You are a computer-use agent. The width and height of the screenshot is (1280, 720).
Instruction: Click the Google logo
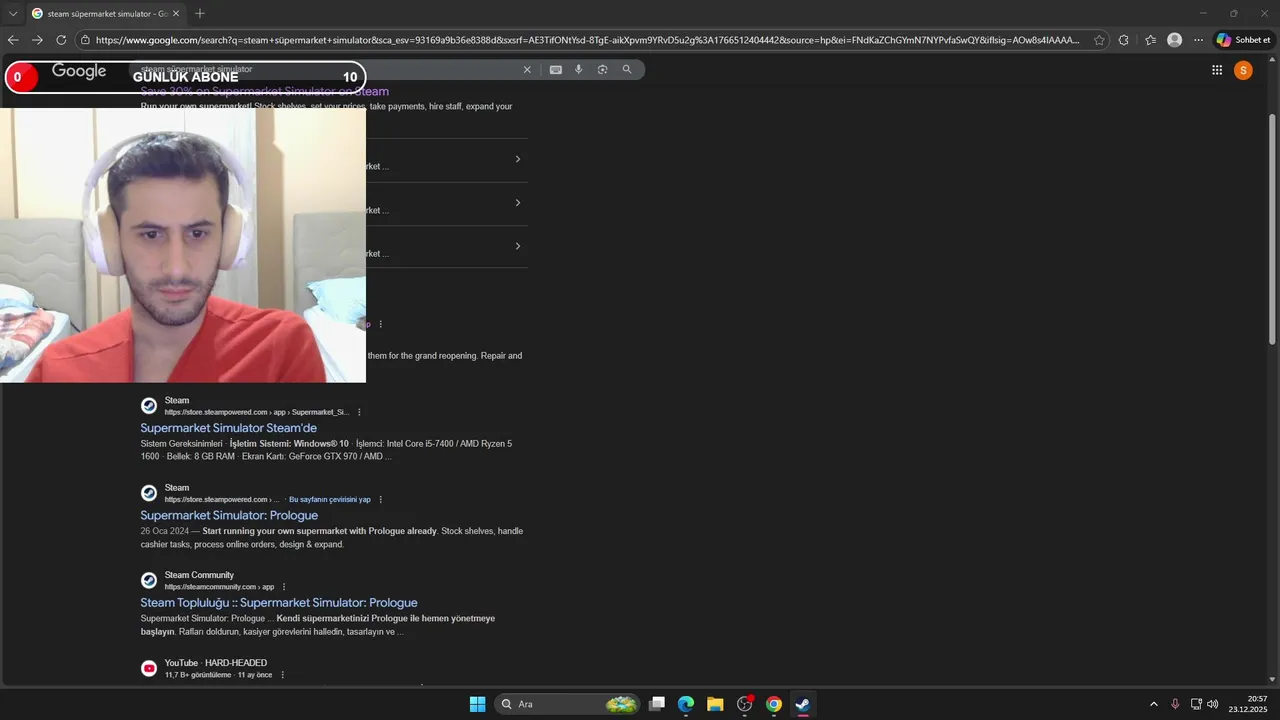pos(79,71)
